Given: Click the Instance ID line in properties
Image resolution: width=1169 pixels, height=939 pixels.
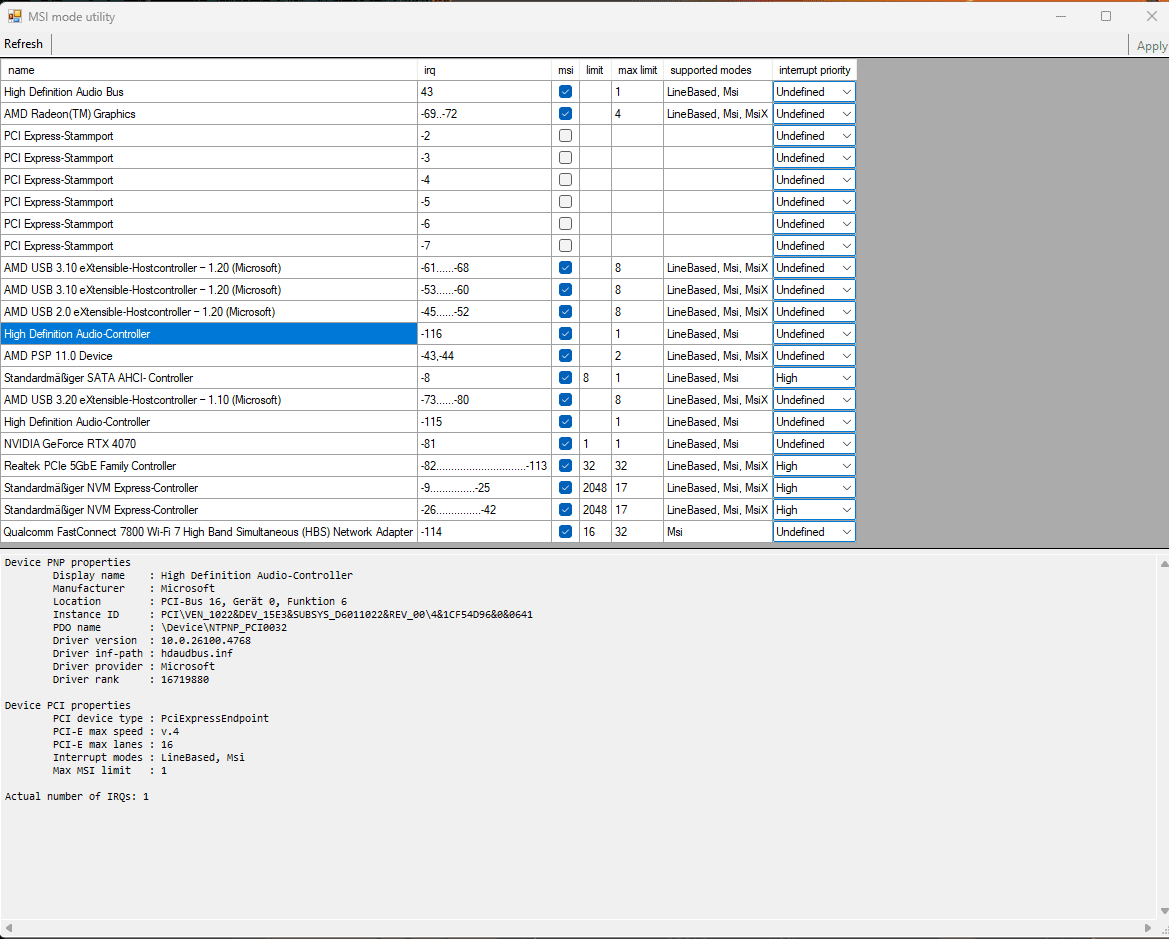Looking at the screenshot, I should [292, 615].
